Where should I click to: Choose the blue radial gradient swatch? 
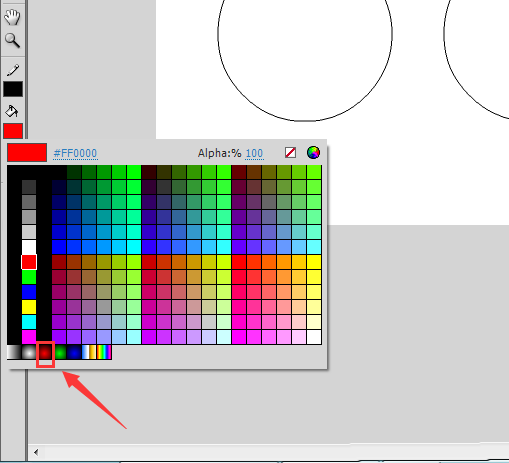pyautogui.click(x=75, y=352)
